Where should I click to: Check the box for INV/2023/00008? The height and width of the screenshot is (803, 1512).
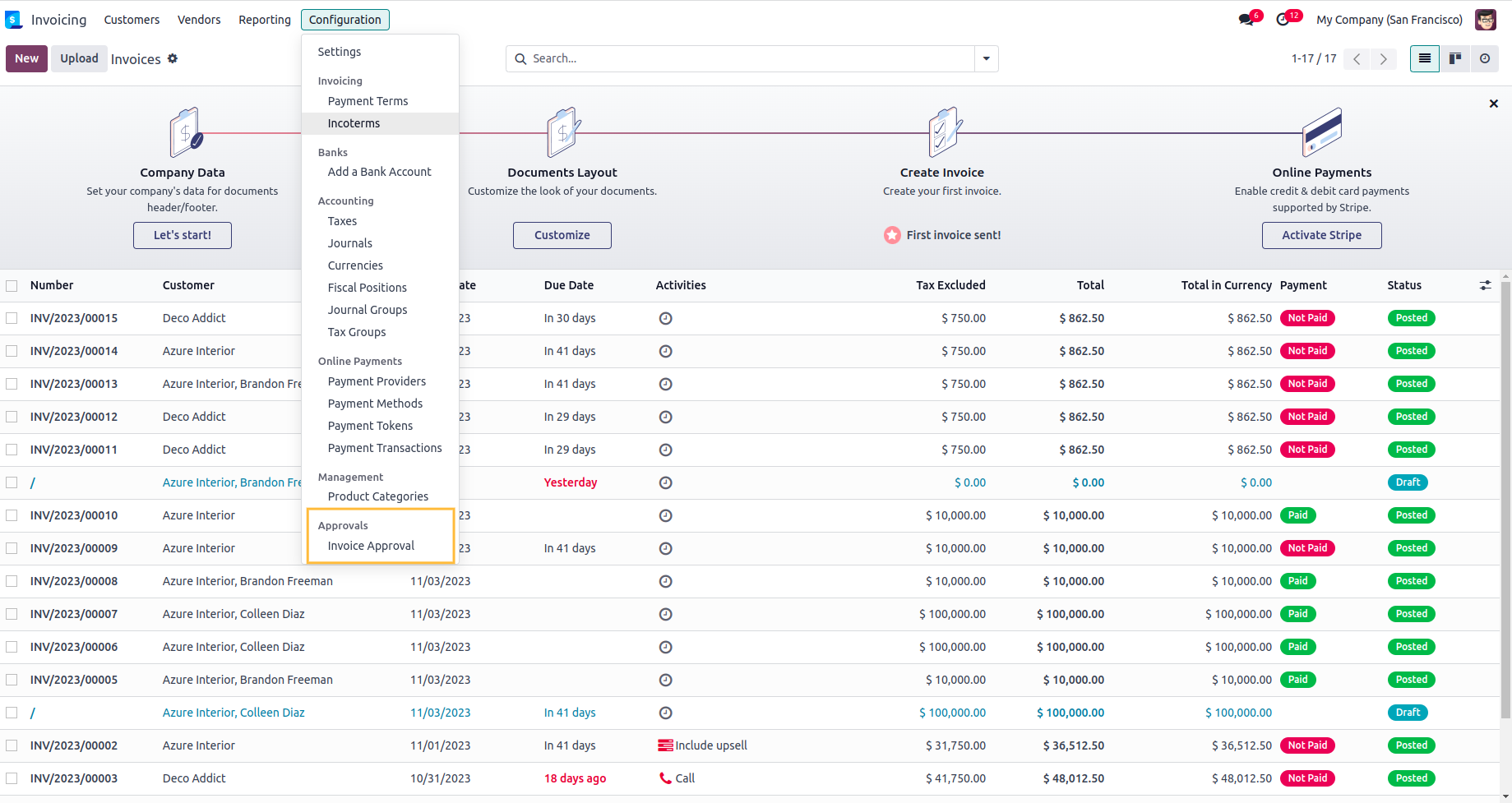12,581
